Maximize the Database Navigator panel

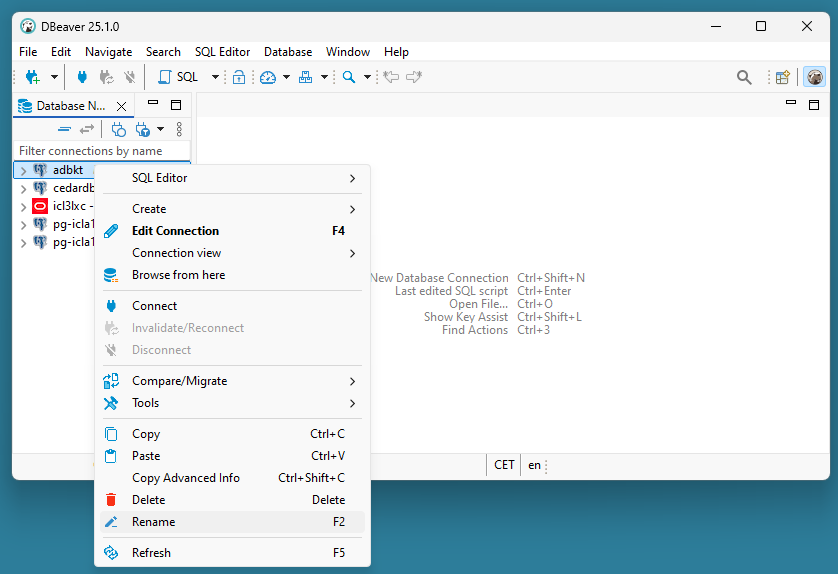(176, 105)
